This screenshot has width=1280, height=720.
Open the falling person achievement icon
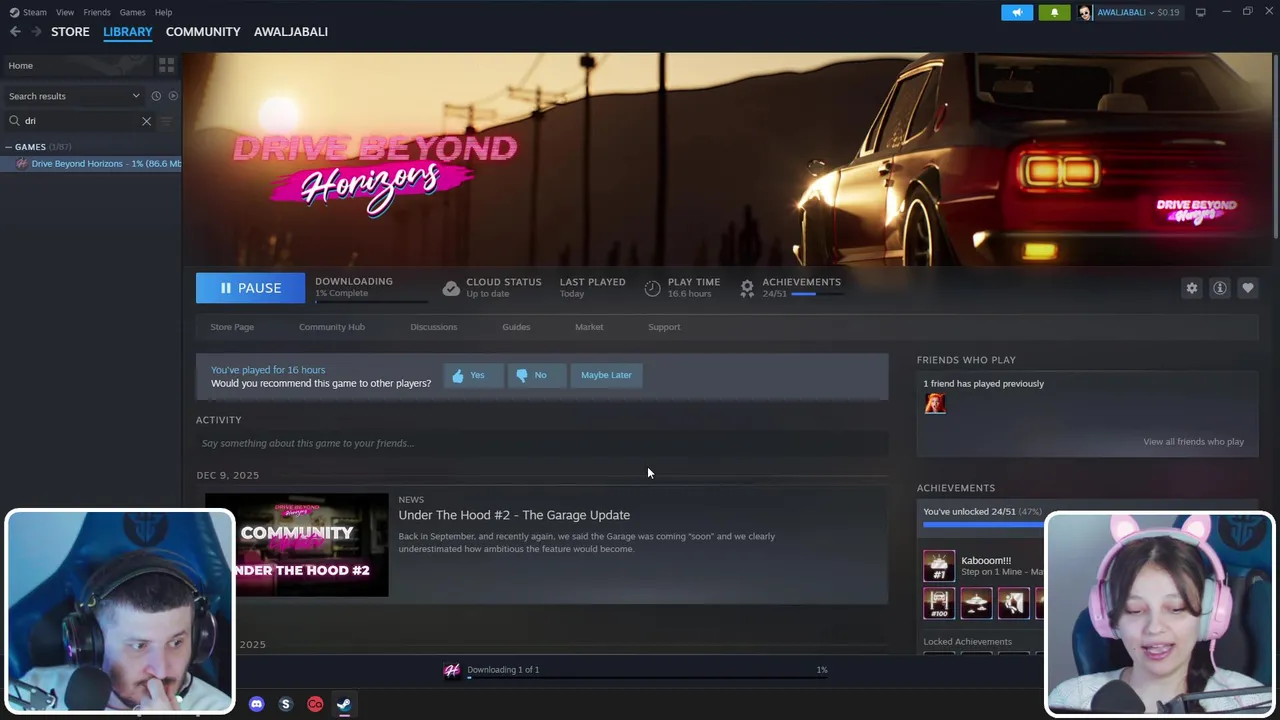tap(1013, 603)
